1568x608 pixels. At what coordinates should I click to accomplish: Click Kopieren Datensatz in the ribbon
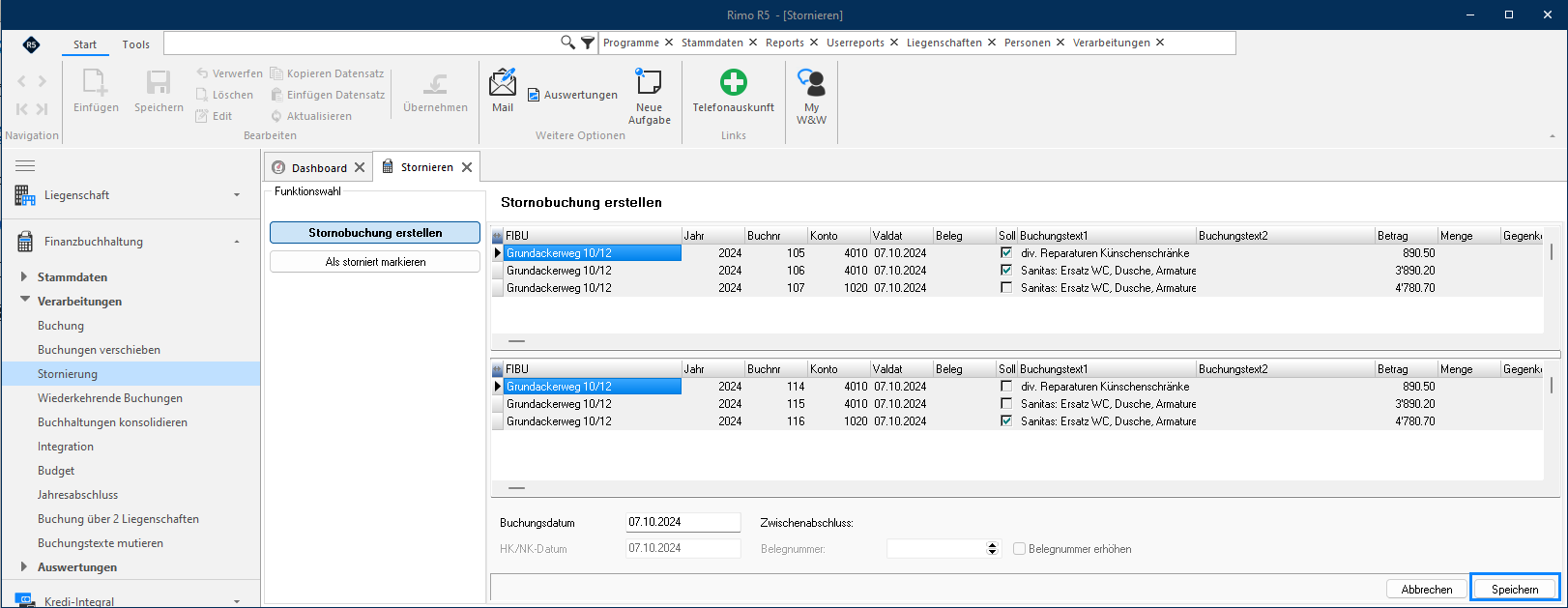(327, 73)
